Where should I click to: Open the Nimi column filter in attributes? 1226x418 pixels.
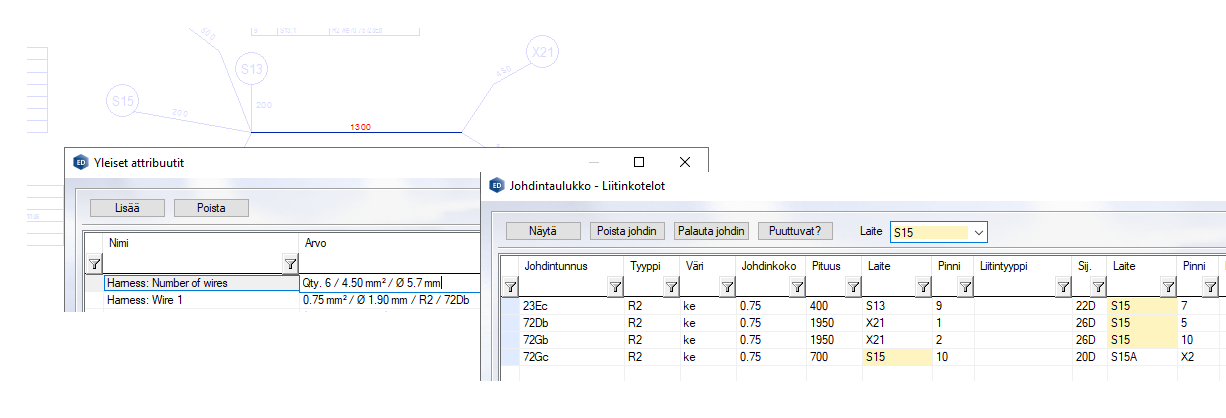[x=290, y=264]
